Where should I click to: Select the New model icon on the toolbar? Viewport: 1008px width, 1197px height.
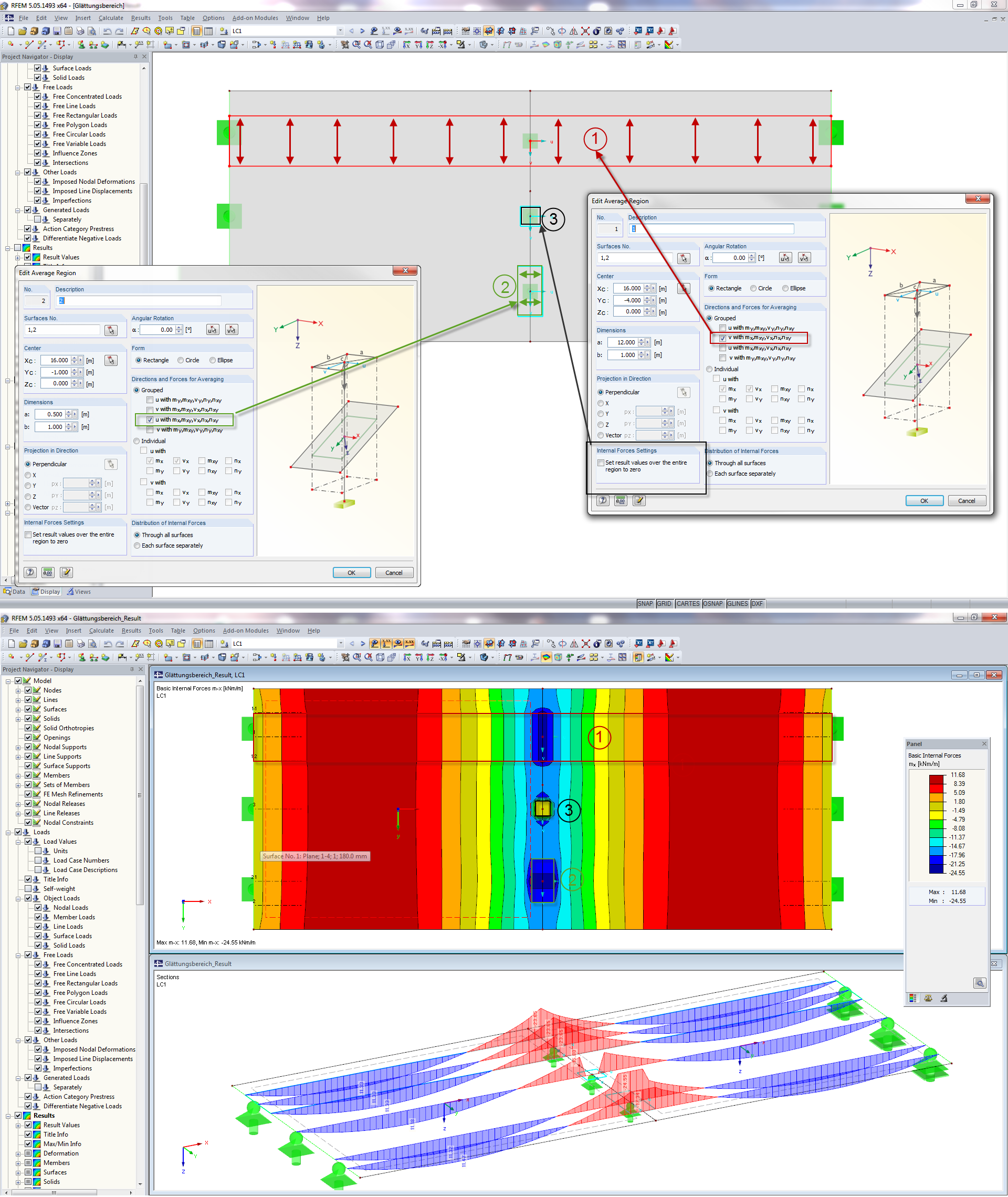[11, 31]
